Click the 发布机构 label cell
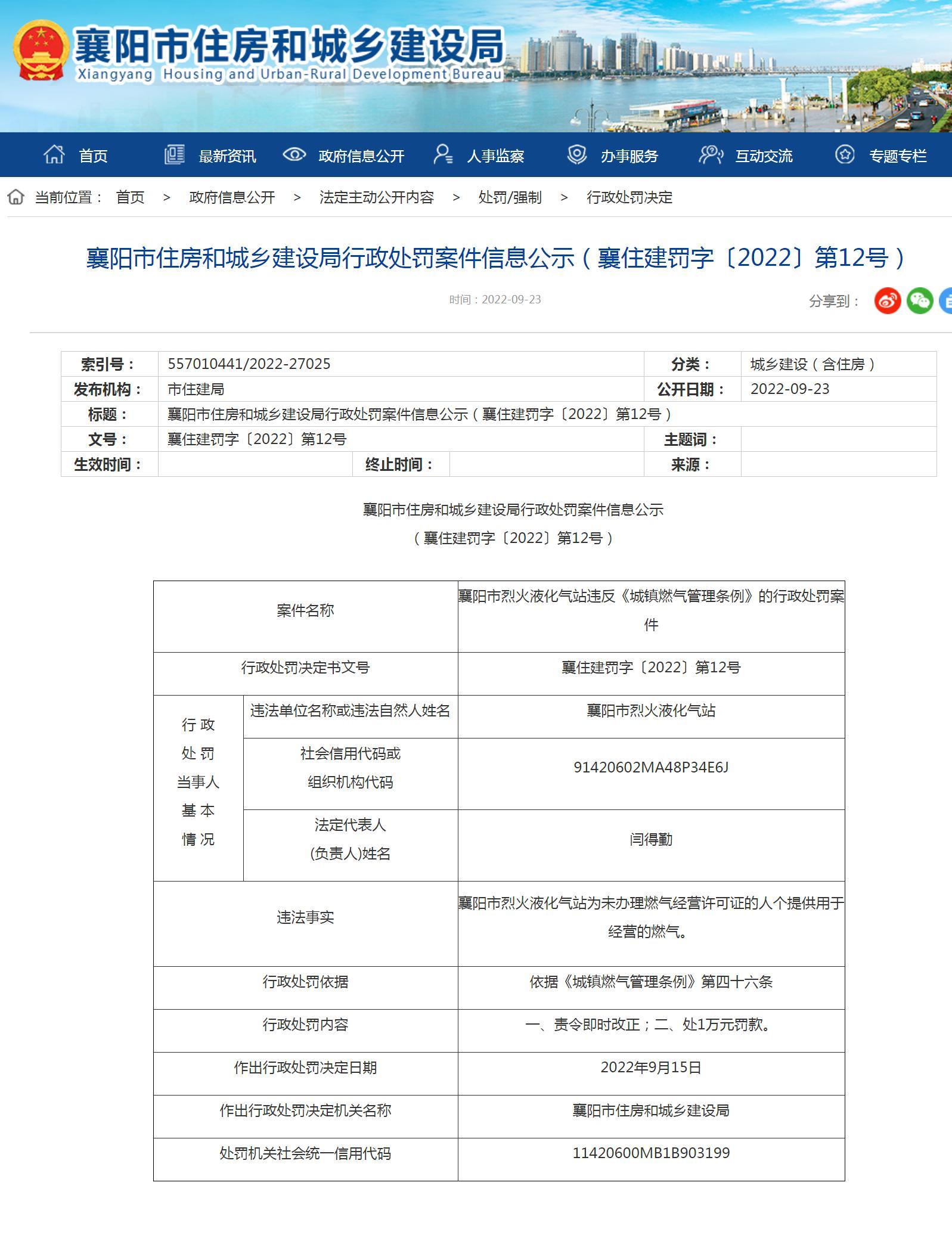Viewport: 952px width, 1235px height. [x=110, y=389]
